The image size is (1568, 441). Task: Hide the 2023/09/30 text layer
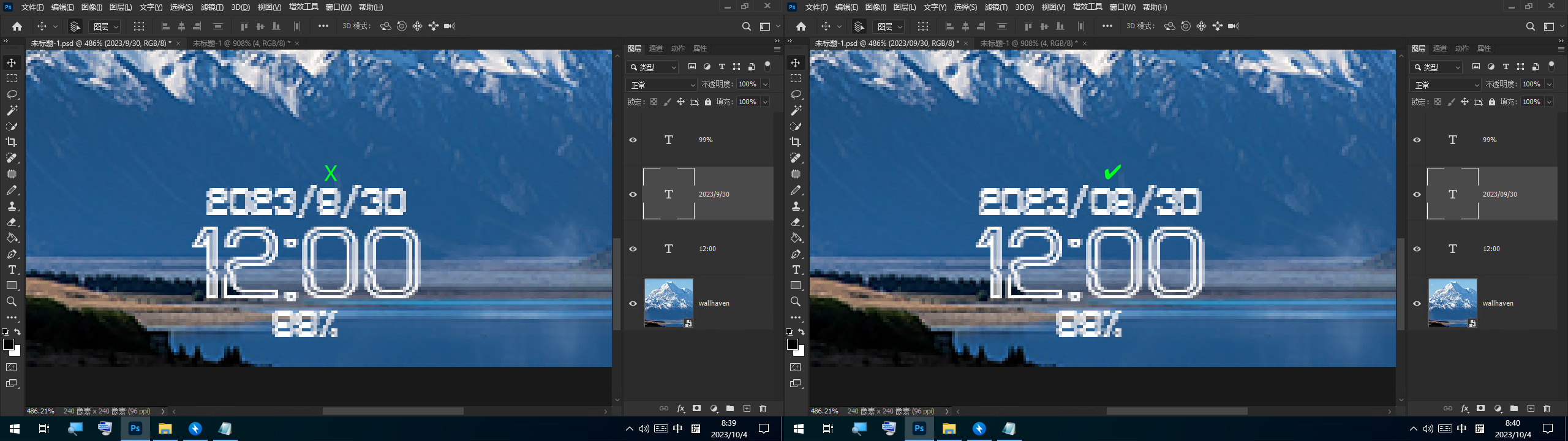pyautogui.click(x=1417, y=194)
